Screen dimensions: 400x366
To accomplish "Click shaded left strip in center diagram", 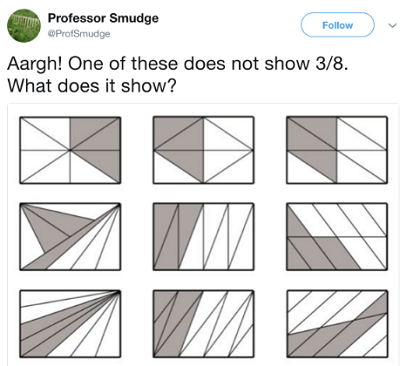I will [x=166, y=236].
